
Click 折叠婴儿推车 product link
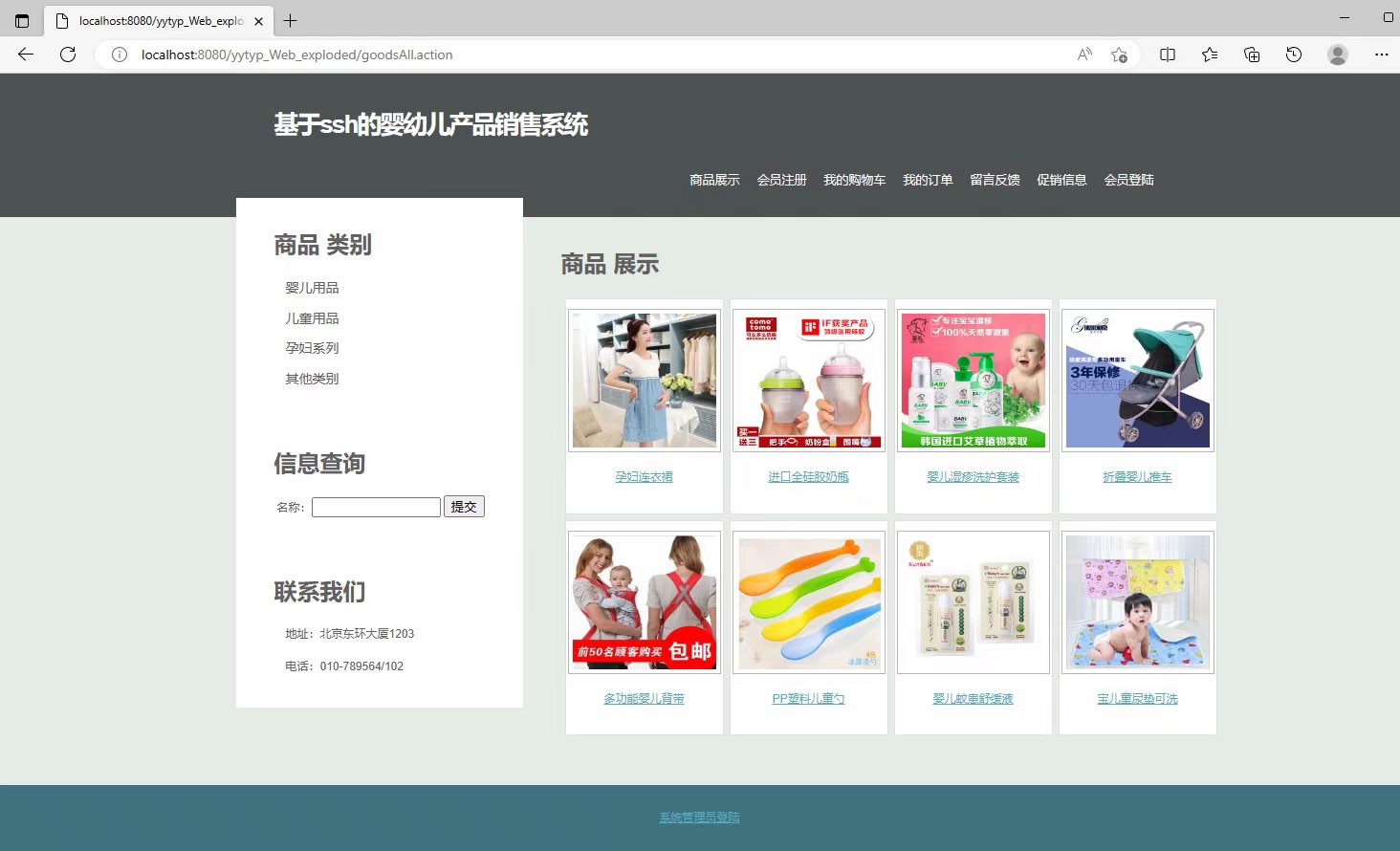point(1138,477)
